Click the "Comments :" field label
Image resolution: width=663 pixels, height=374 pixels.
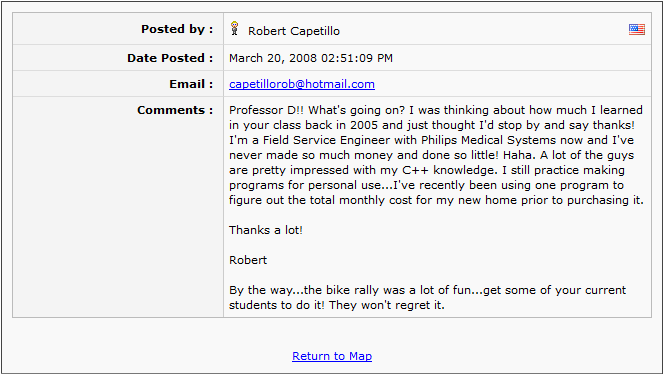pyautogui.click(x=175, y=110)
